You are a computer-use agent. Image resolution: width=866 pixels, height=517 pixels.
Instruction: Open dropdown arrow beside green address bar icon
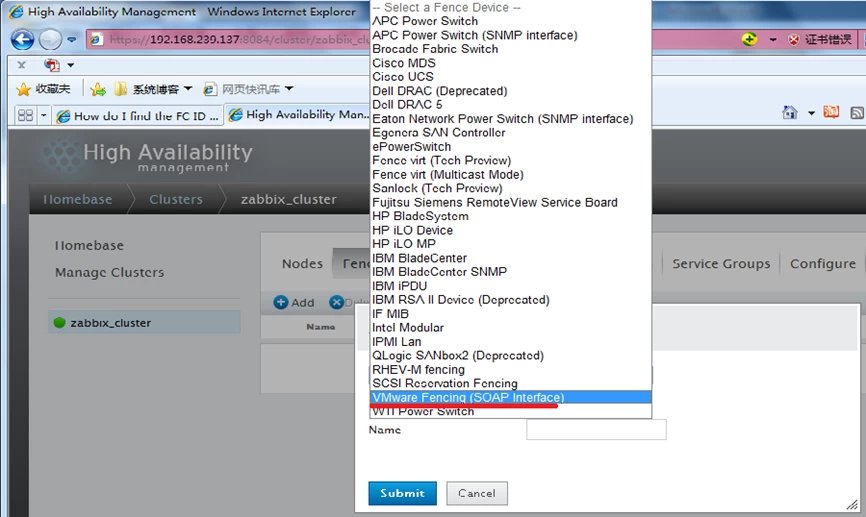coord(773,39)
